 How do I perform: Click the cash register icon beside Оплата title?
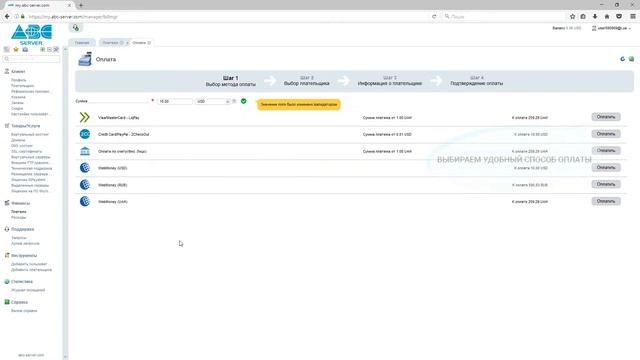[x=85, y=59]
